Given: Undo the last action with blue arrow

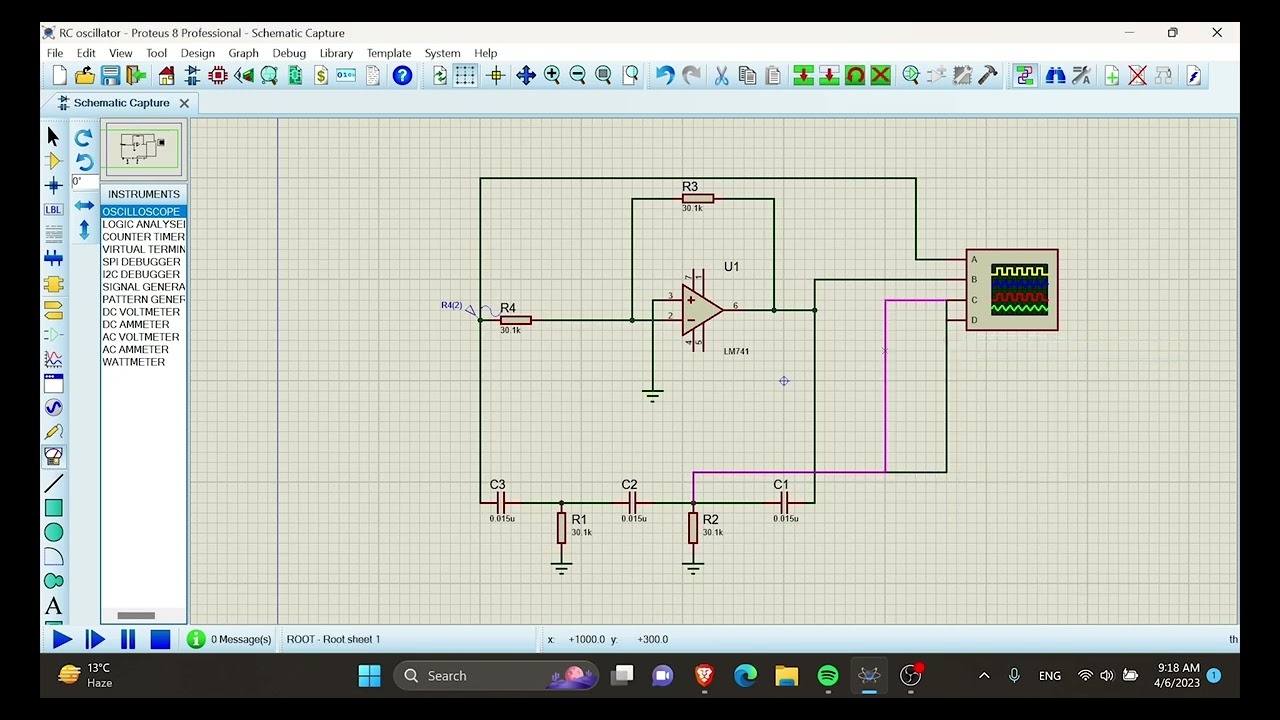Looking at the screenshot, I should [665, 76].
